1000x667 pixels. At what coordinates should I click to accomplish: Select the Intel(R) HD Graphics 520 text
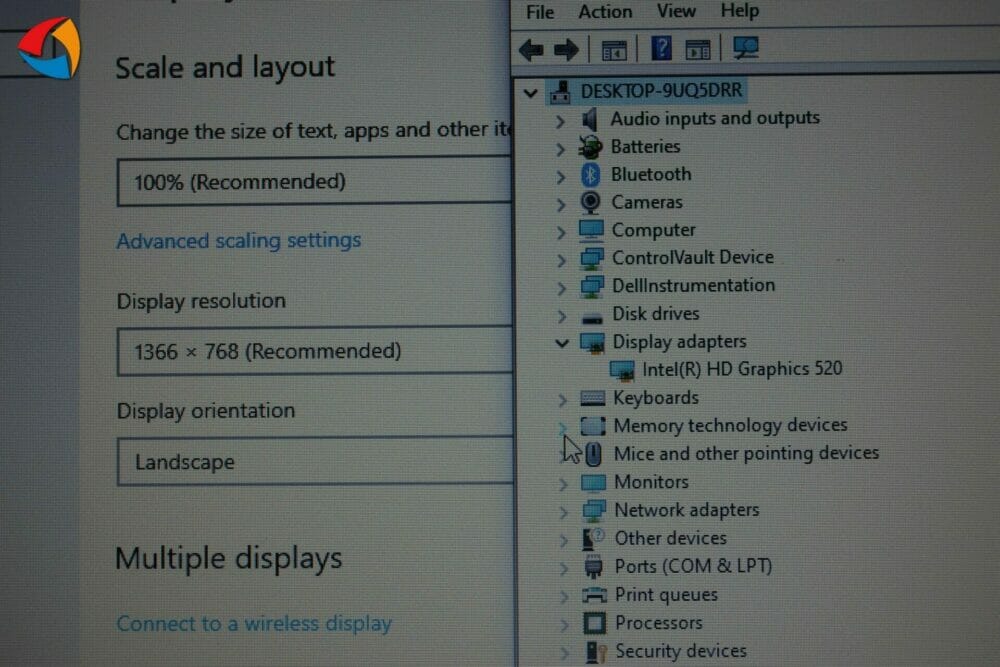pos(742,369)
